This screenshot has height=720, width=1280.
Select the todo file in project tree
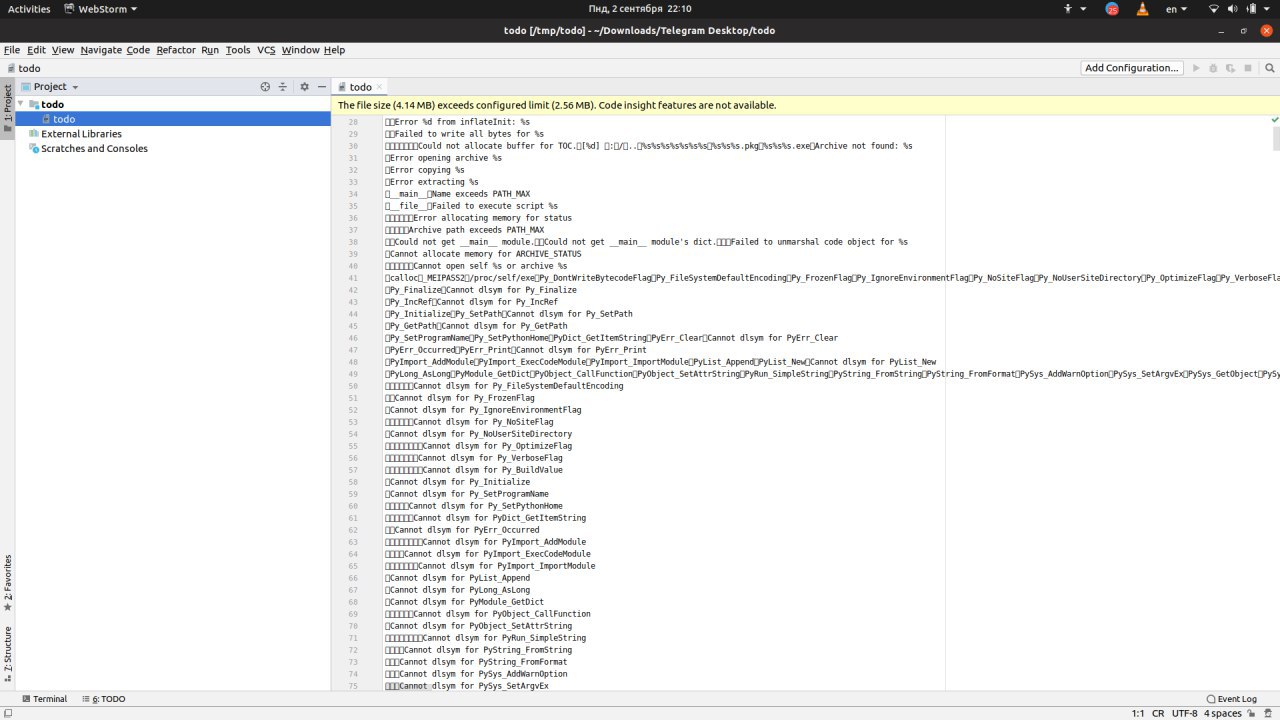pos(173,119)
